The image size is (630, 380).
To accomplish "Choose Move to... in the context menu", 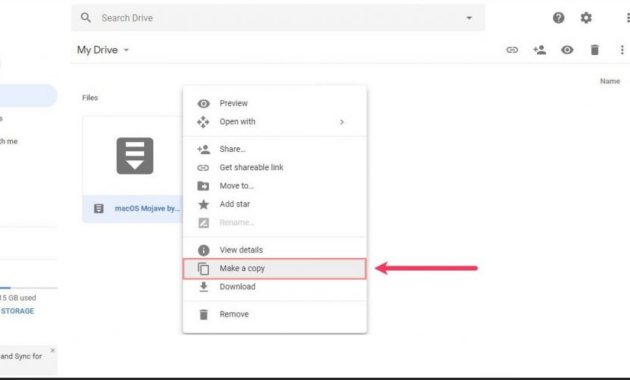I will [x=275, y=186].
